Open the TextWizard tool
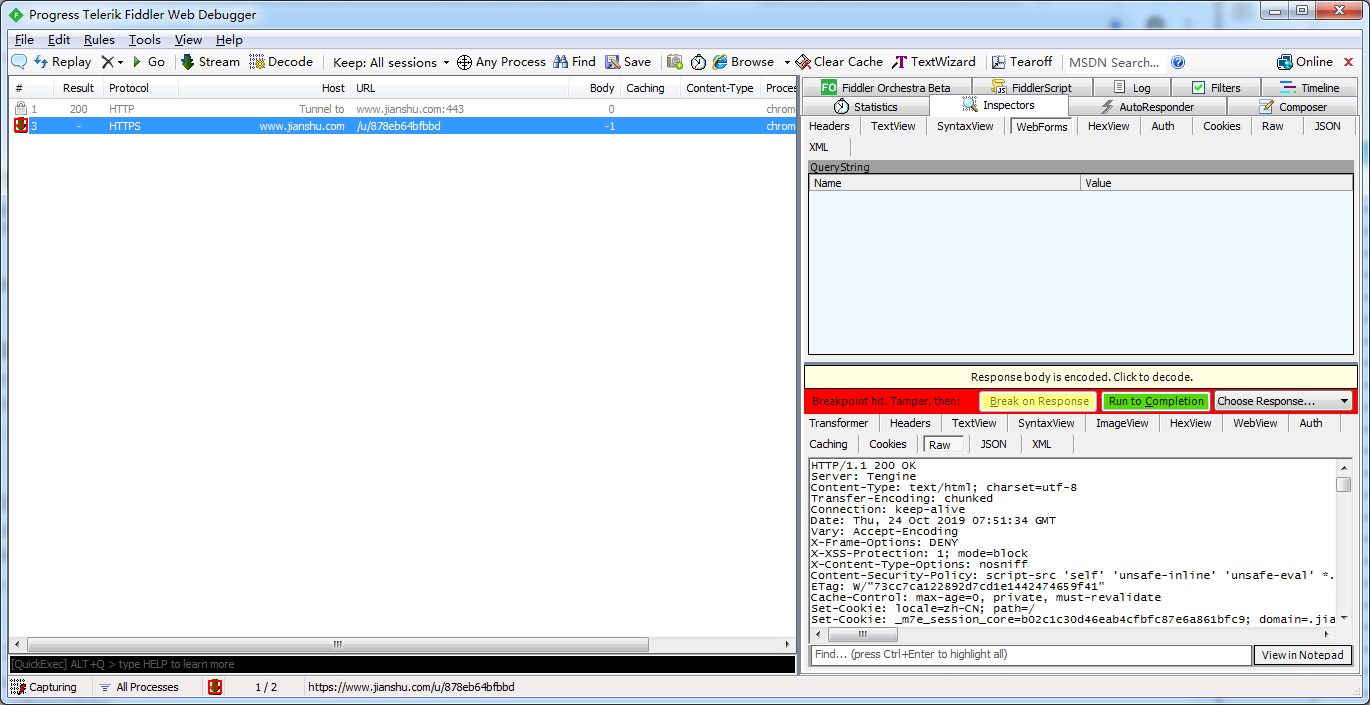This screenshot has height=705, width=1370. 933,62
